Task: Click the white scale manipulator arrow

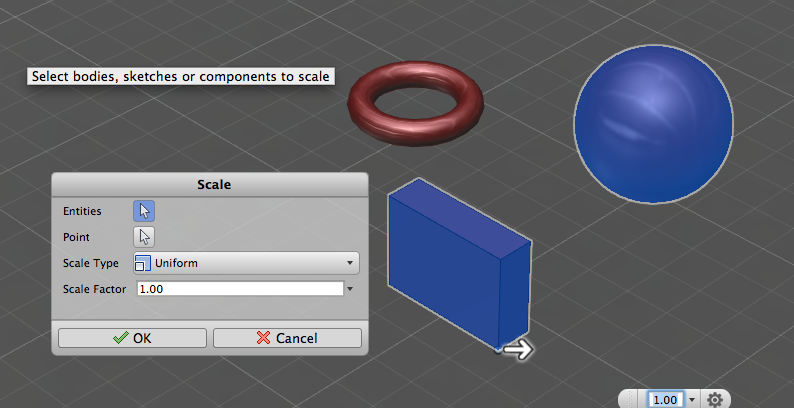Action: point(519,349)
